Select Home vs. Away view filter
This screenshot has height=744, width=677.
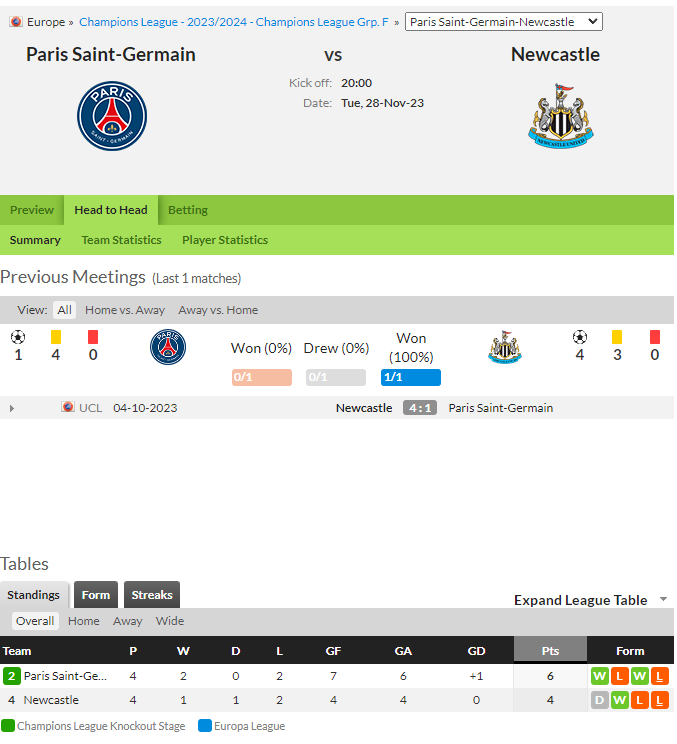click(125, 310)
